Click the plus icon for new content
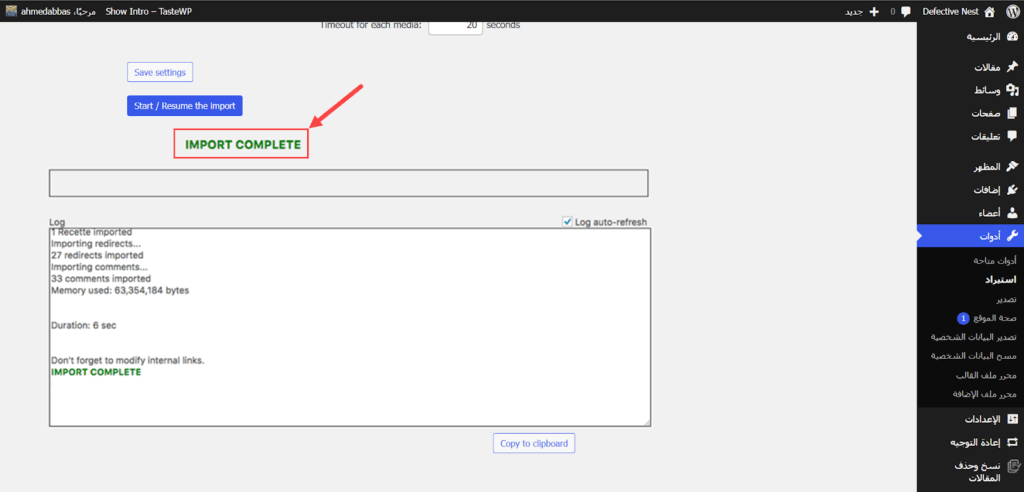Viewport: 1024px width, 492px height. [x=874, y=12]
